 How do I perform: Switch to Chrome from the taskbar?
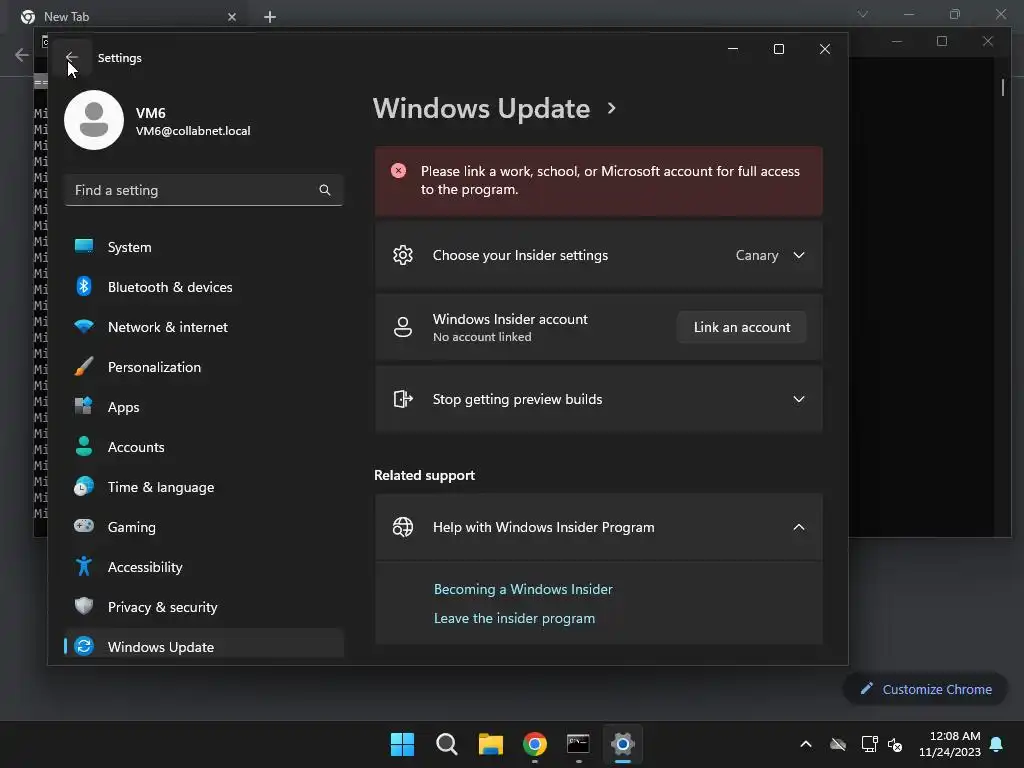click(535, 744)
